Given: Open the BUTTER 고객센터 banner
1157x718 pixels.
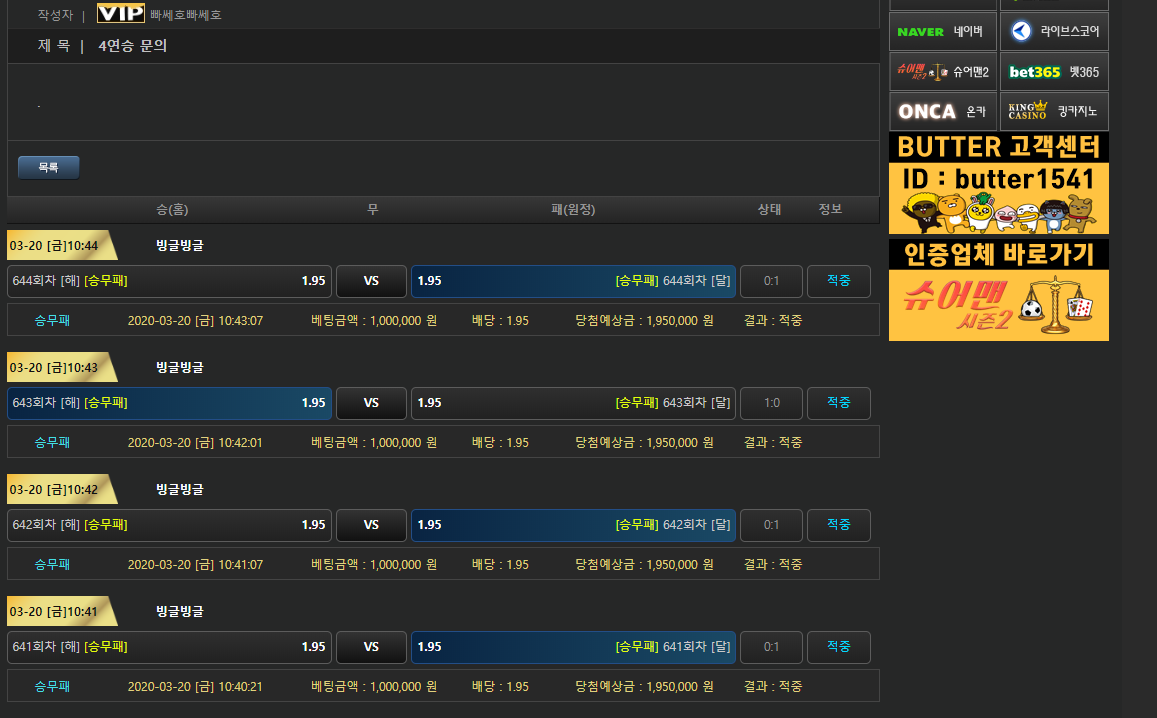Looking at the screenshot, I should 998,184.
